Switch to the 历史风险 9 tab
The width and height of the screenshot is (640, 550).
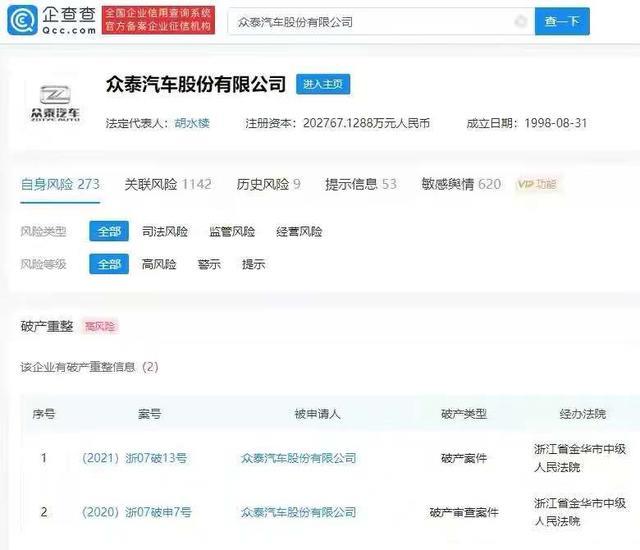[268, 184]
